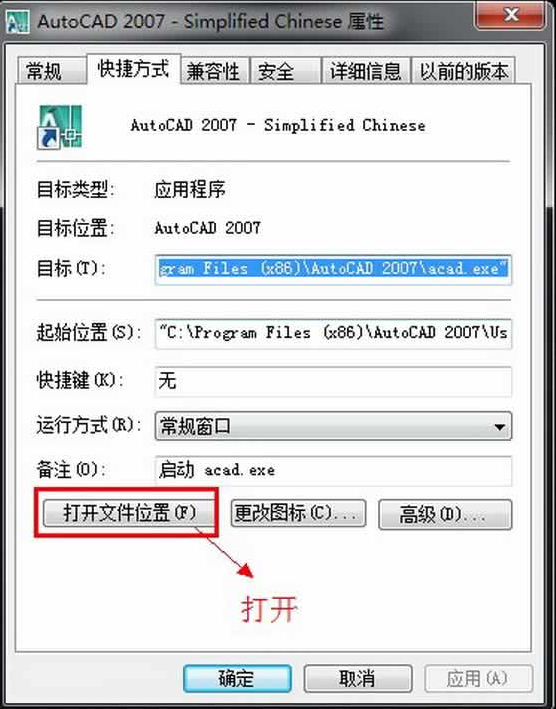Click the 起始位置(S) input field
Image resolution: width=556 pixels, height=709 pixels.
pyautogui.click(x=333, y=334)
